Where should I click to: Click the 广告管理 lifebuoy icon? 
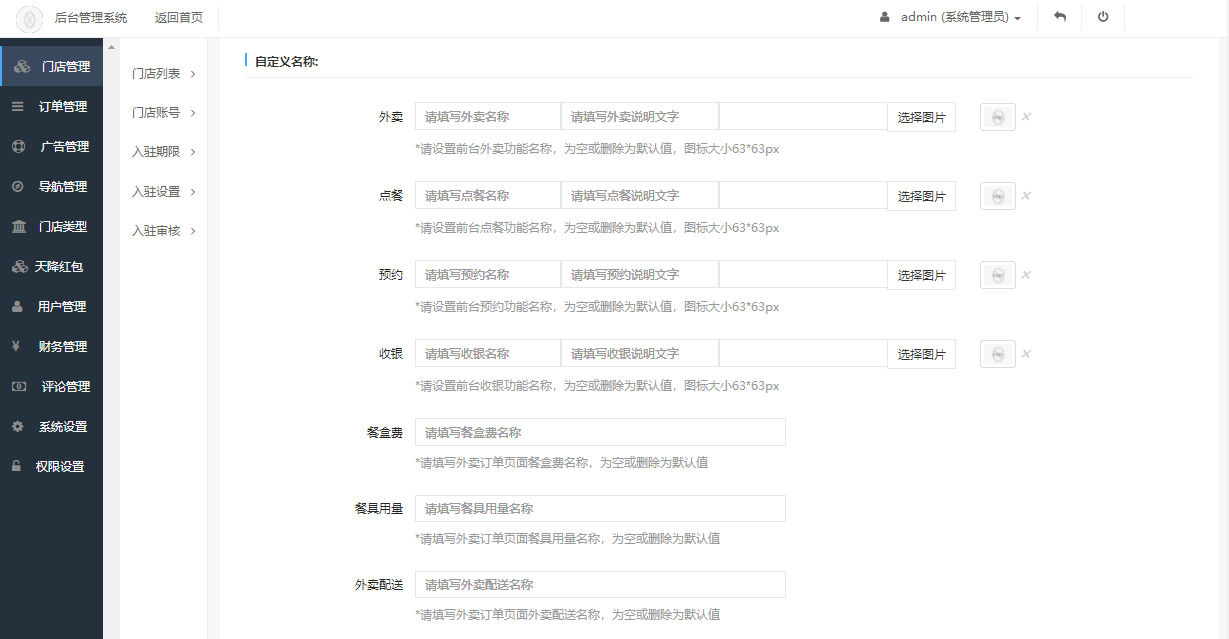18,146
